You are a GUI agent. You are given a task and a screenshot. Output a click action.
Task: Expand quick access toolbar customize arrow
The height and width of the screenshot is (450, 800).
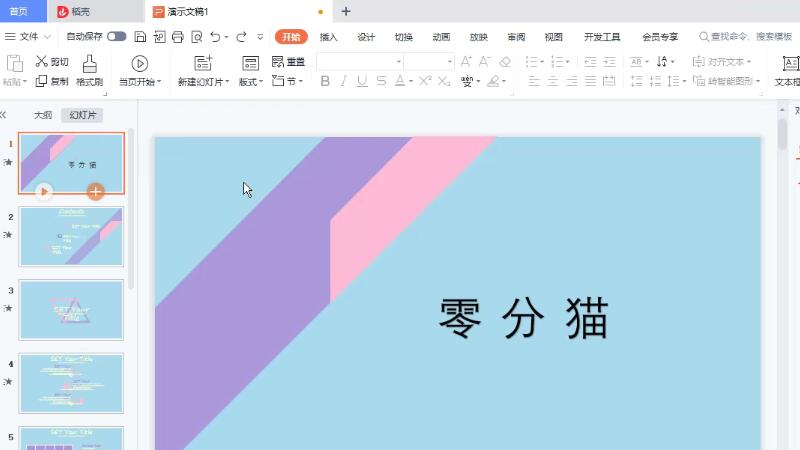[x=260, y=37]
